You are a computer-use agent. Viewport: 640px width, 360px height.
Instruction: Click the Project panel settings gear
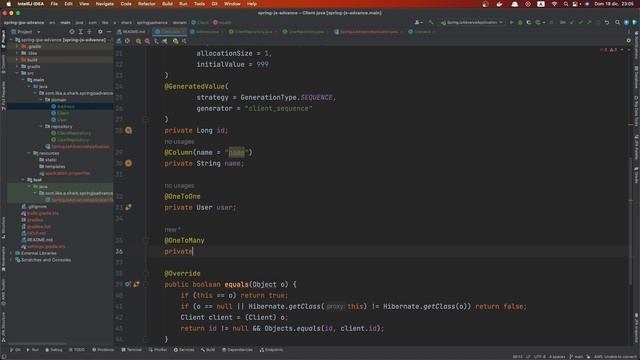100,31
